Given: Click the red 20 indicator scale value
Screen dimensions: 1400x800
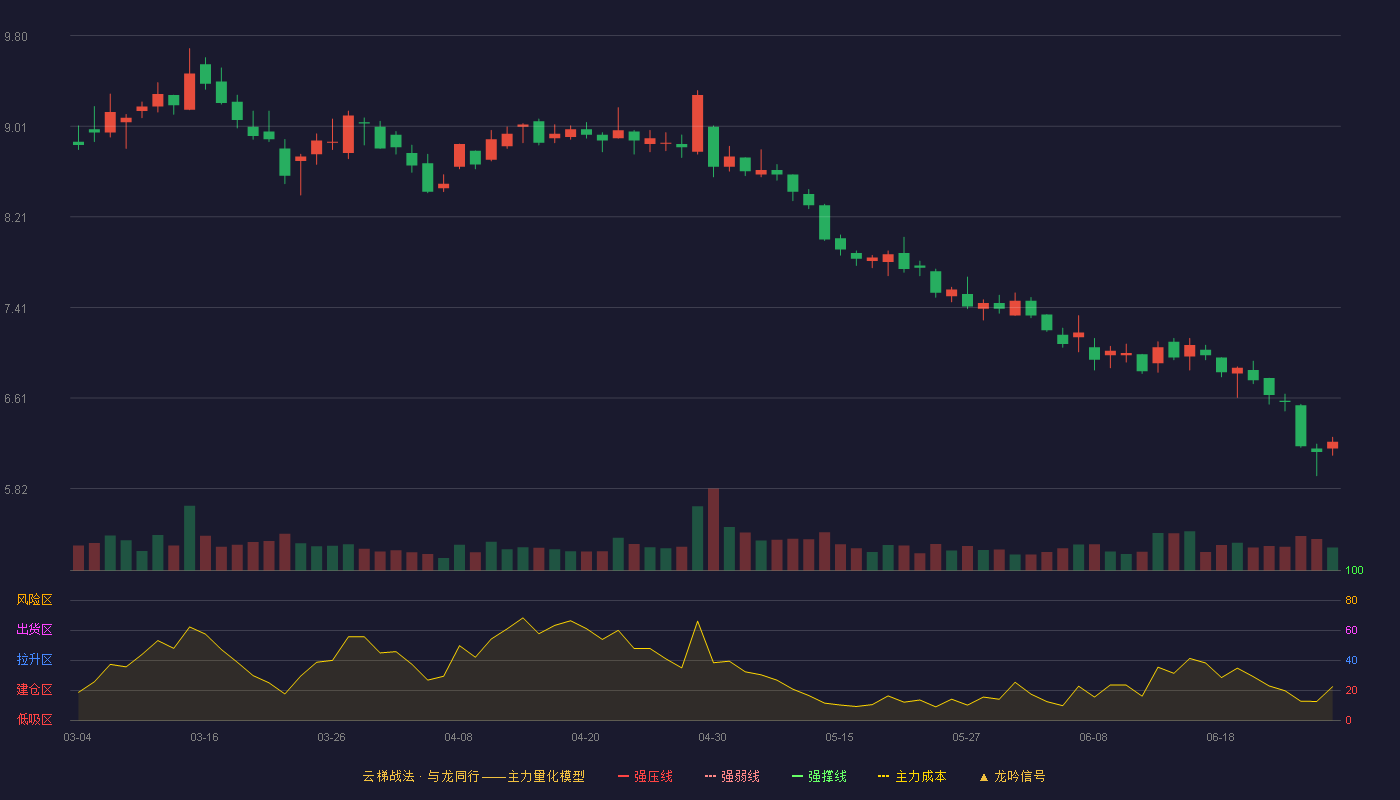Looking at the screenshot, I should coord(1352,690).
